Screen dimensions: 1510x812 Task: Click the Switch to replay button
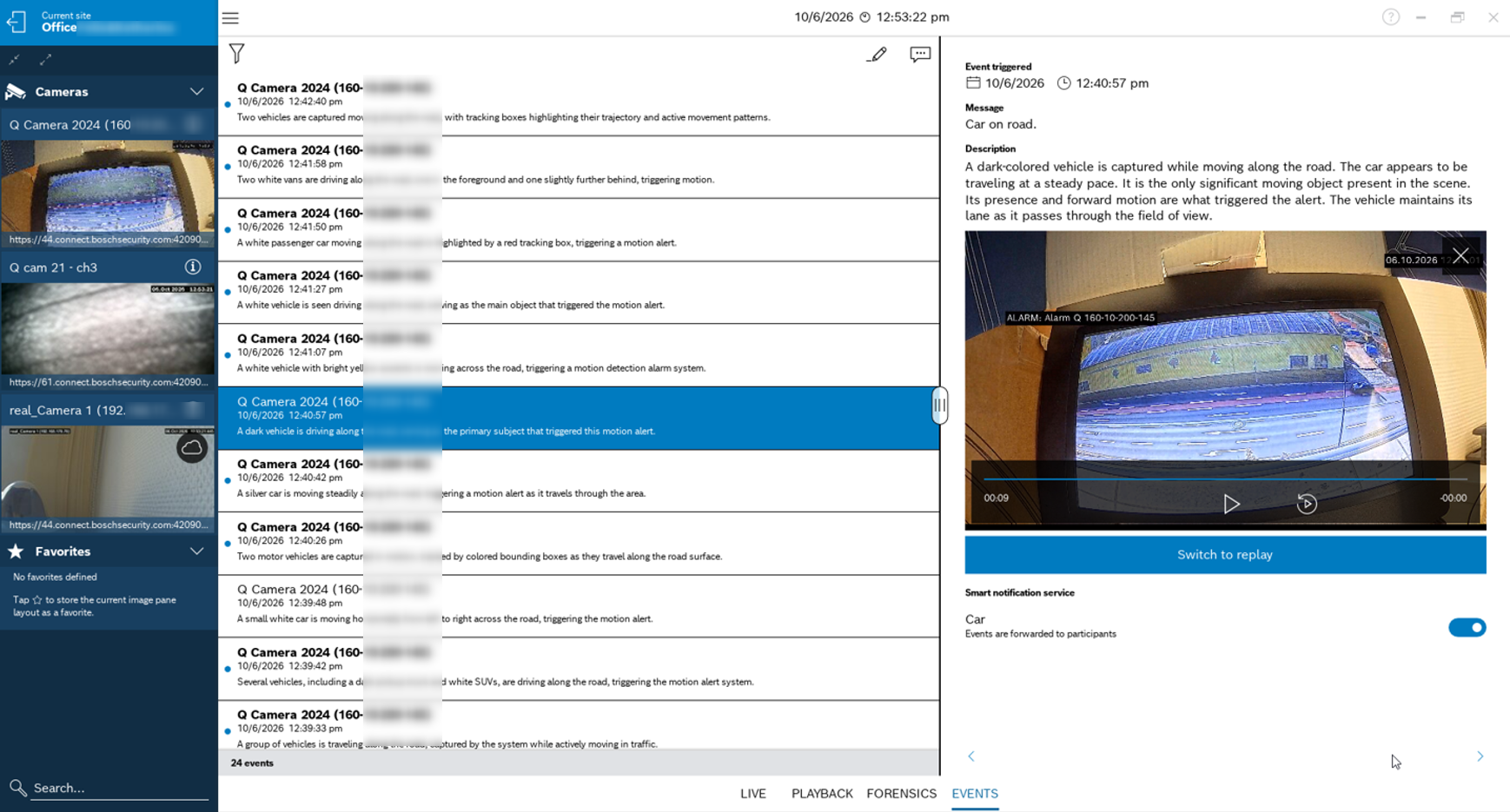coord(1225,554)
